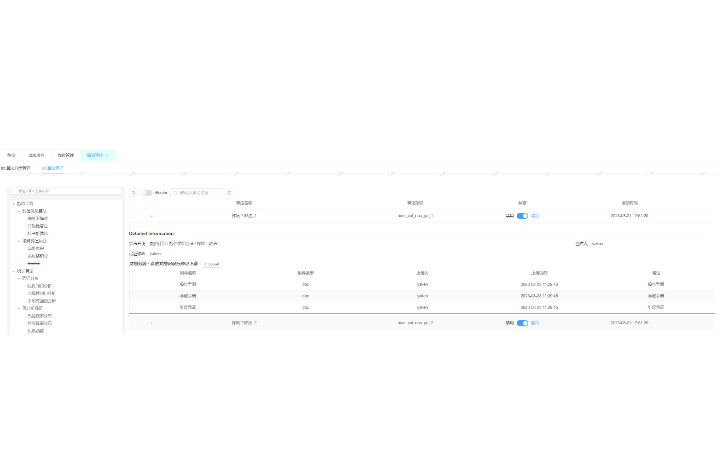Toggle the switch in the toolbar above the table
Screen dimensions: 720x450
pyautogui.click(x=147, y=192)
